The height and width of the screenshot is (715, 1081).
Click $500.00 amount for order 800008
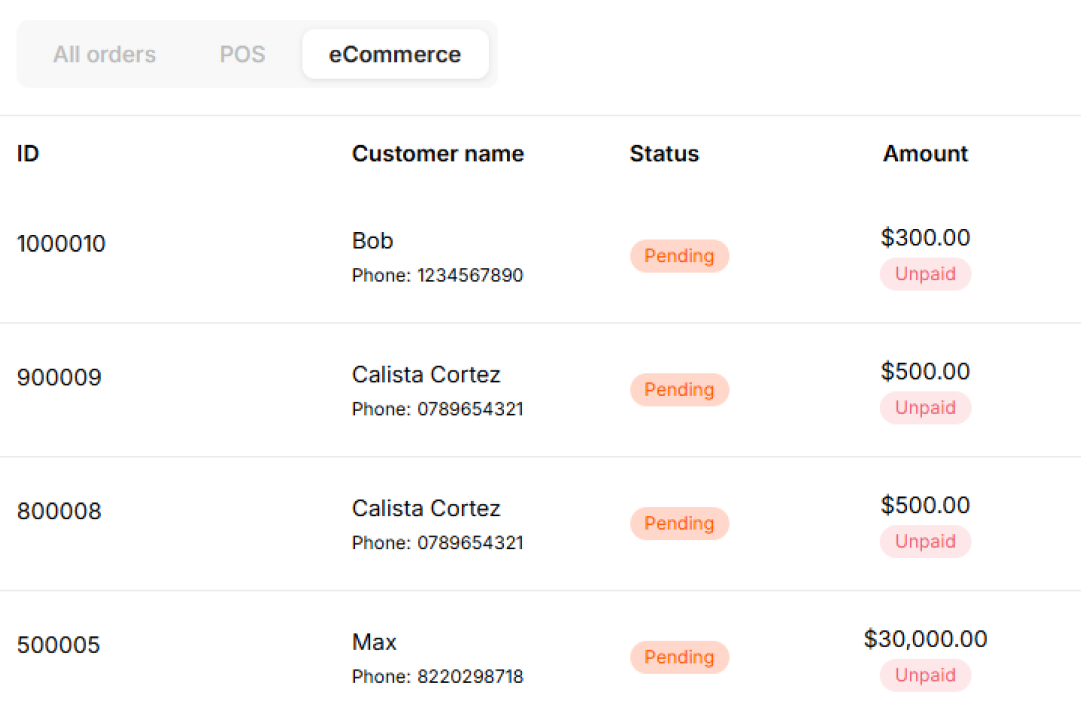pyautogui.click(x=925, y=505)
